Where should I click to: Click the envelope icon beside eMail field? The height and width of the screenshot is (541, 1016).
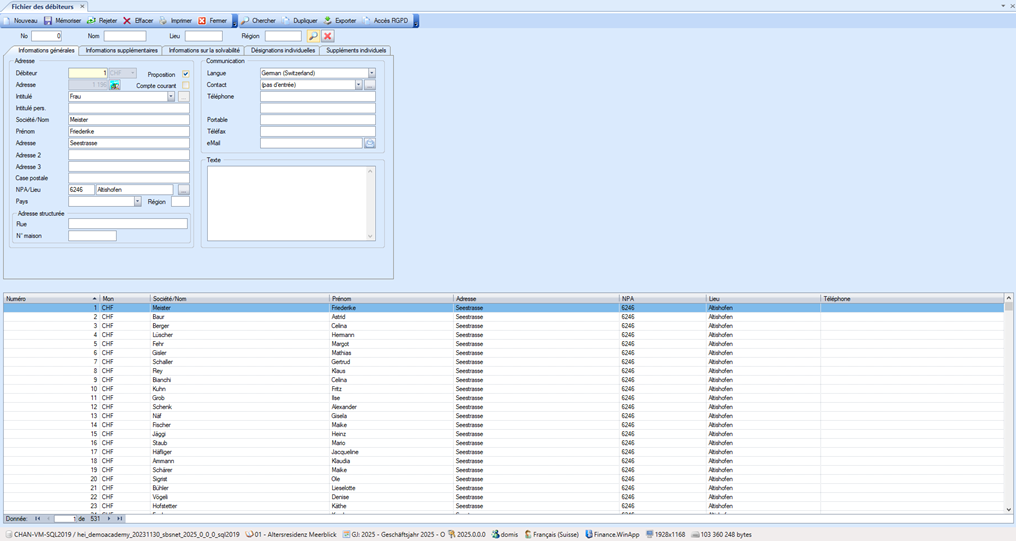pos(369,144)
